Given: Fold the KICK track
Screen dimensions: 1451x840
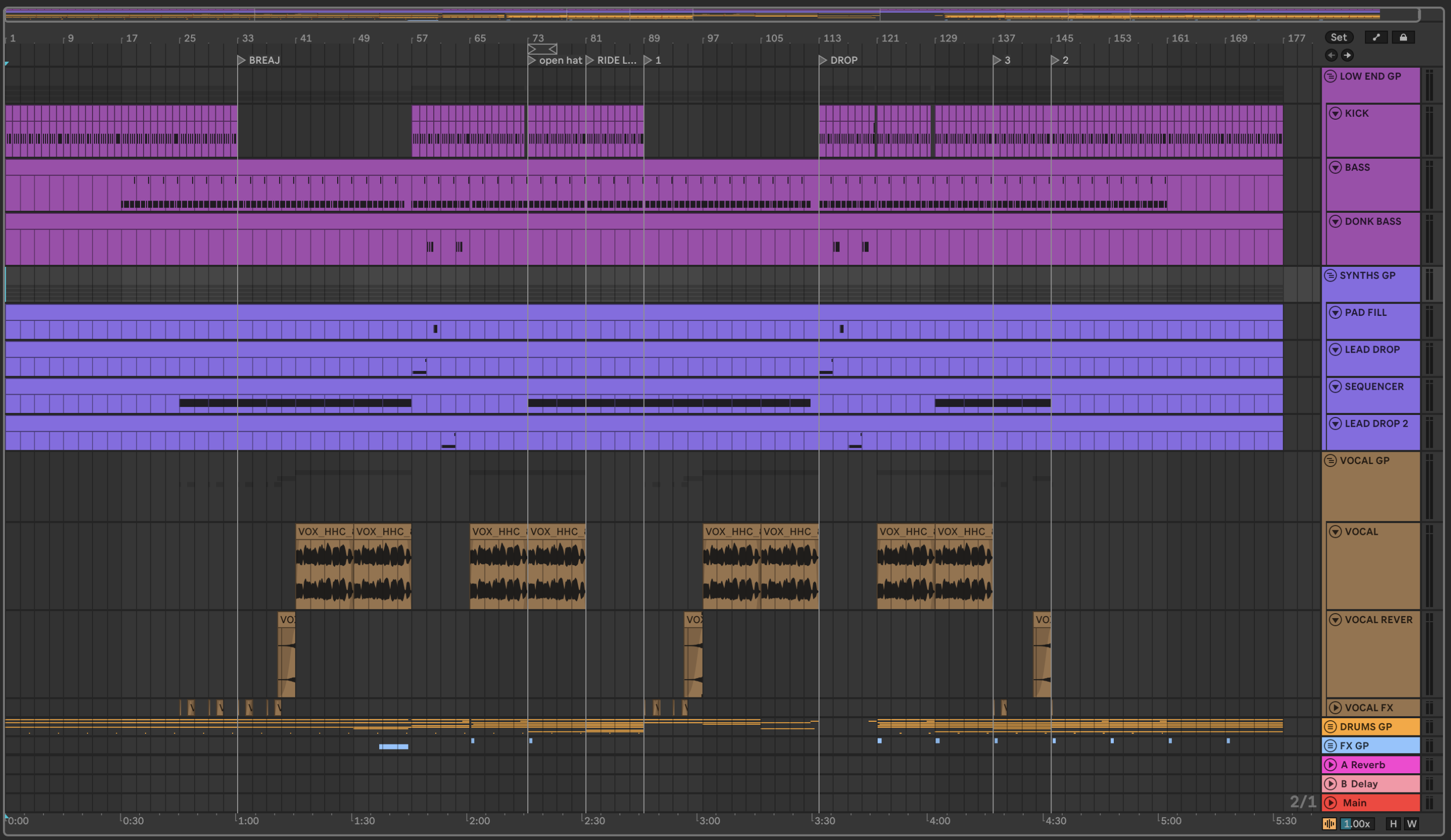Looking at the screenshot, I should coord(1335,113).
